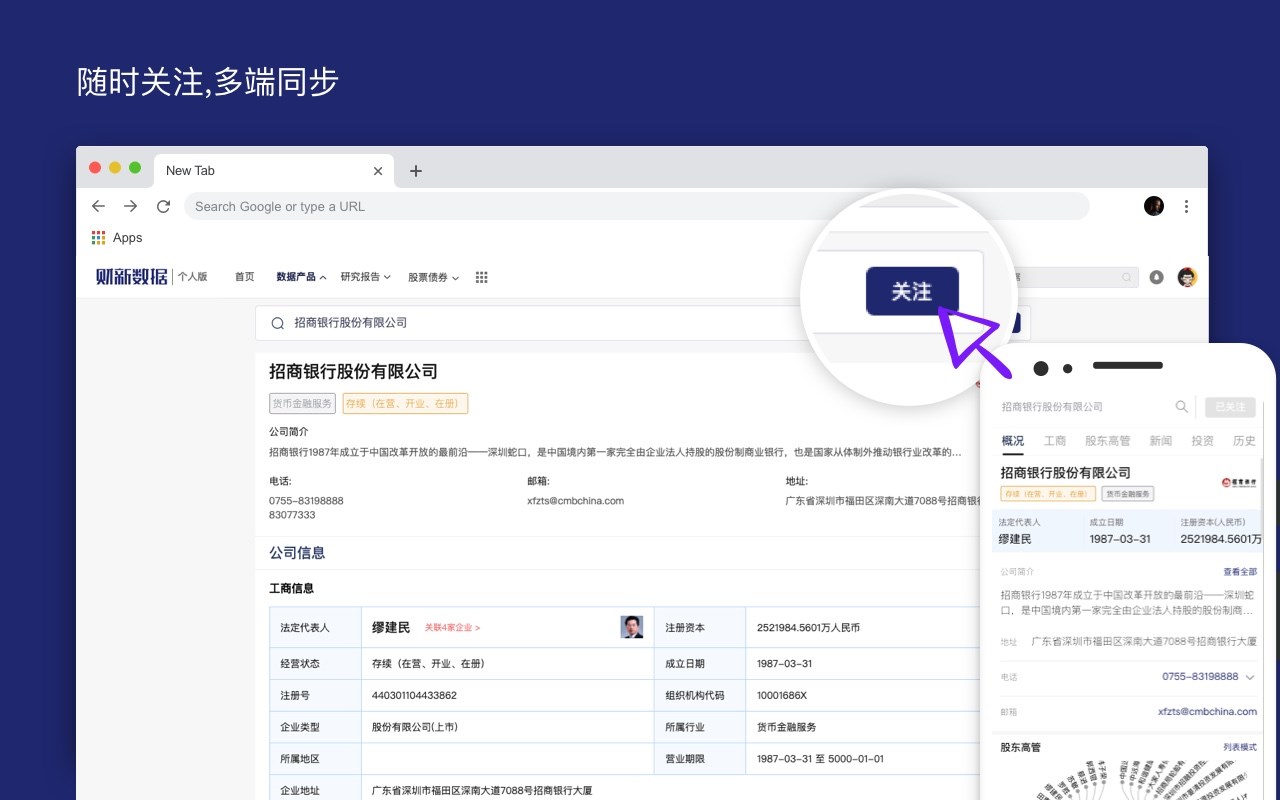
Task: Click the search icon in the top-right site search field
Action: [x=1127, y=277]
